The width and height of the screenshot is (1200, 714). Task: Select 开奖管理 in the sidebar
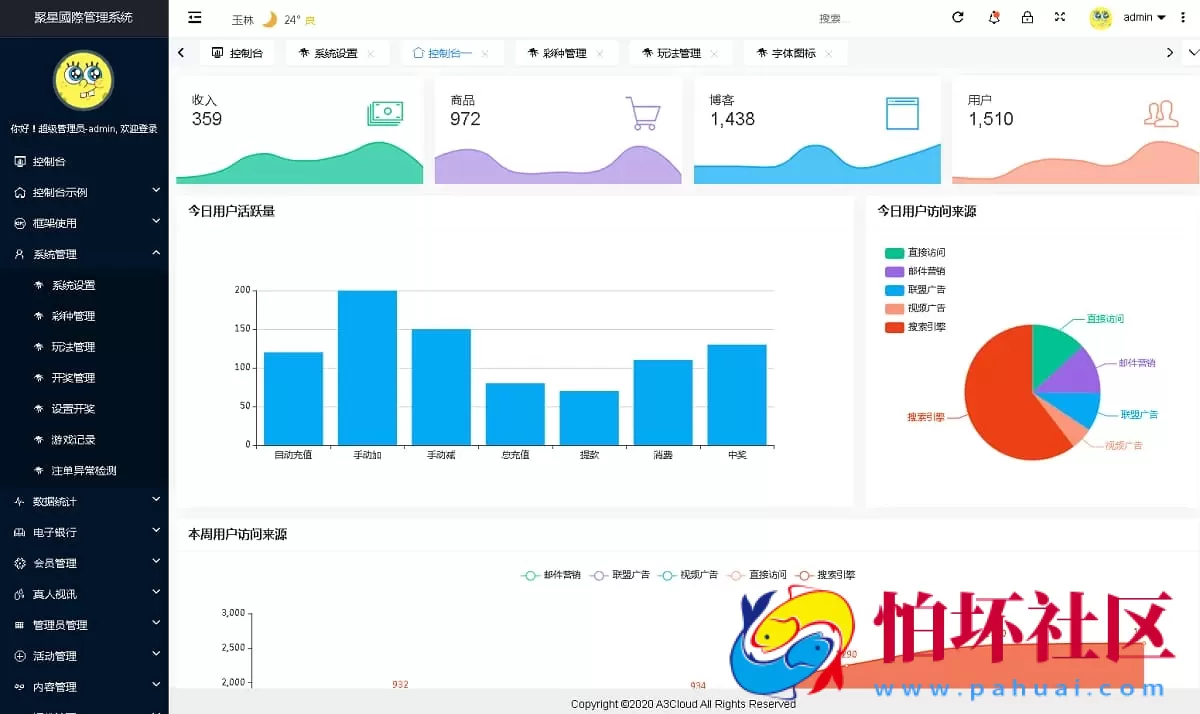[x=73, y=378]
